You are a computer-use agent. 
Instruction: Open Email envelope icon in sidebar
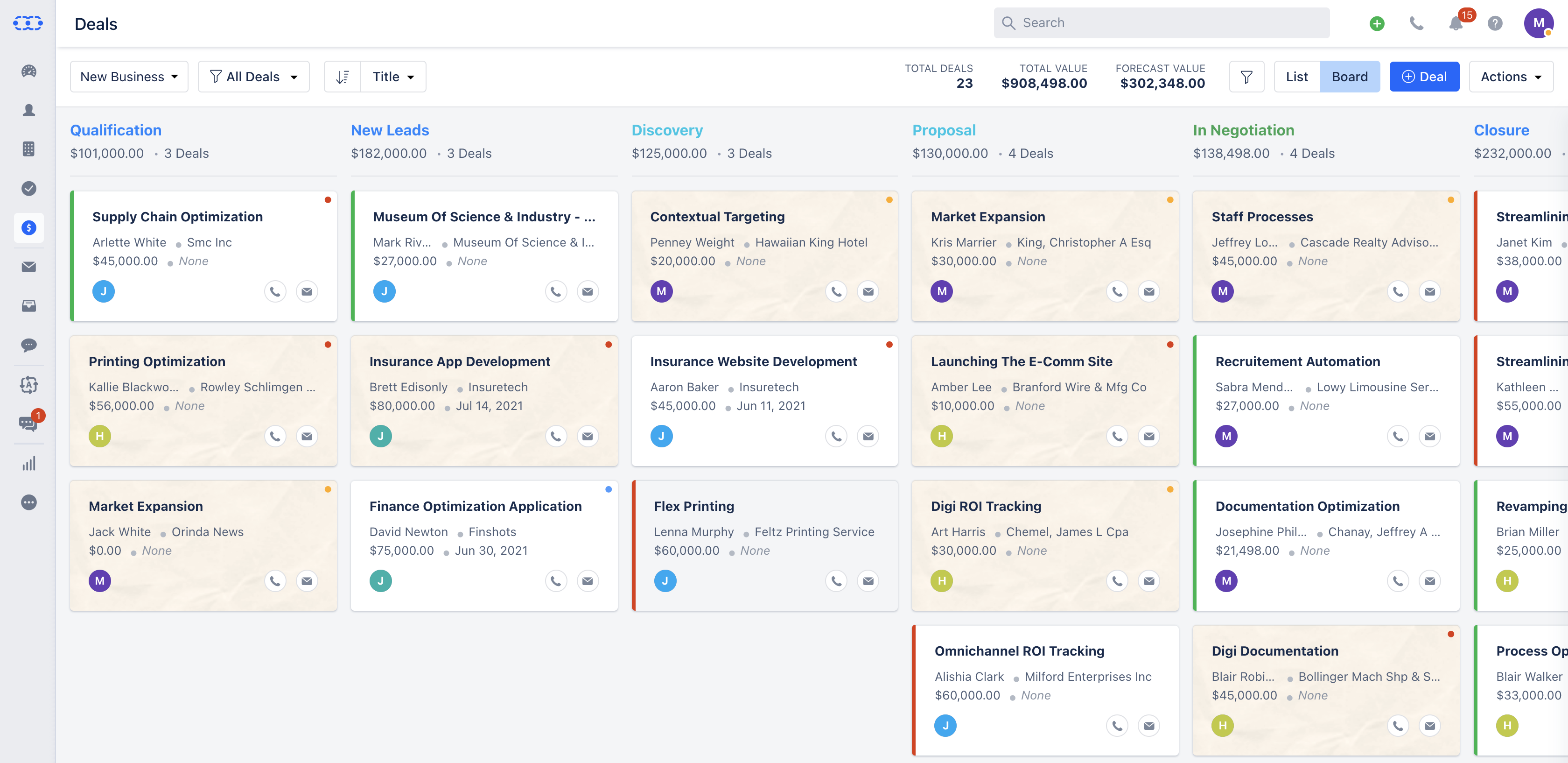(x=28, y=267)
